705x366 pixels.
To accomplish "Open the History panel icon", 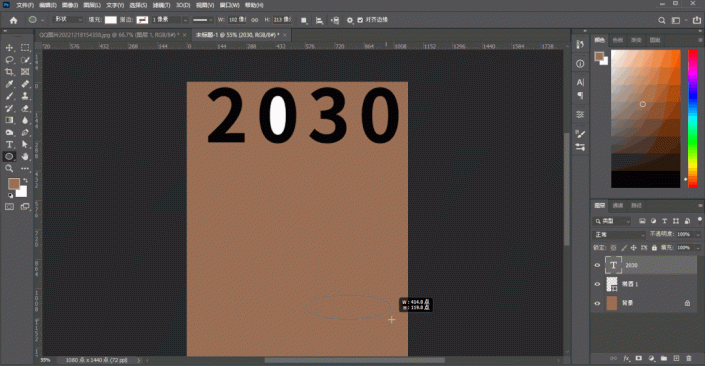I will [x=580, y=44].
